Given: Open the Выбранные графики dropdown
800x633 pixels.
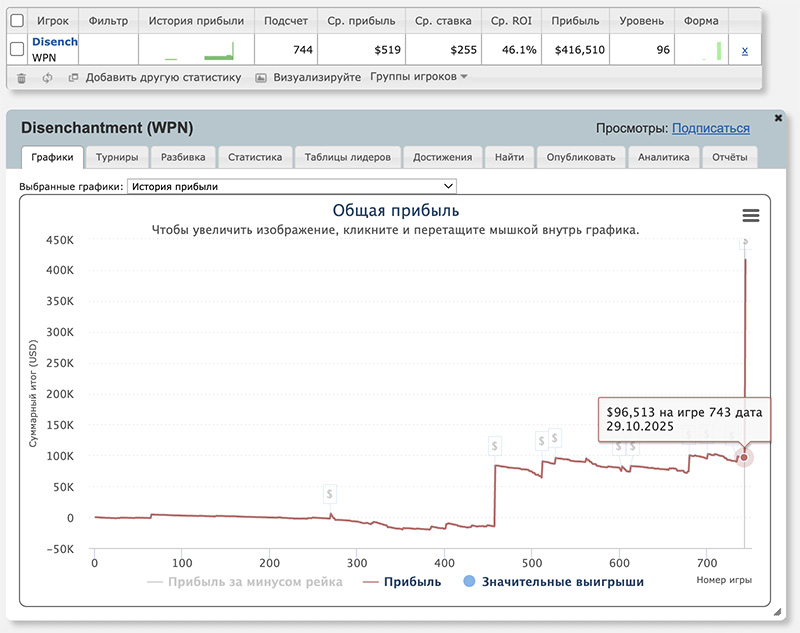Looking at the screenshot, I should pyautogui.click(x=292, y=186).
